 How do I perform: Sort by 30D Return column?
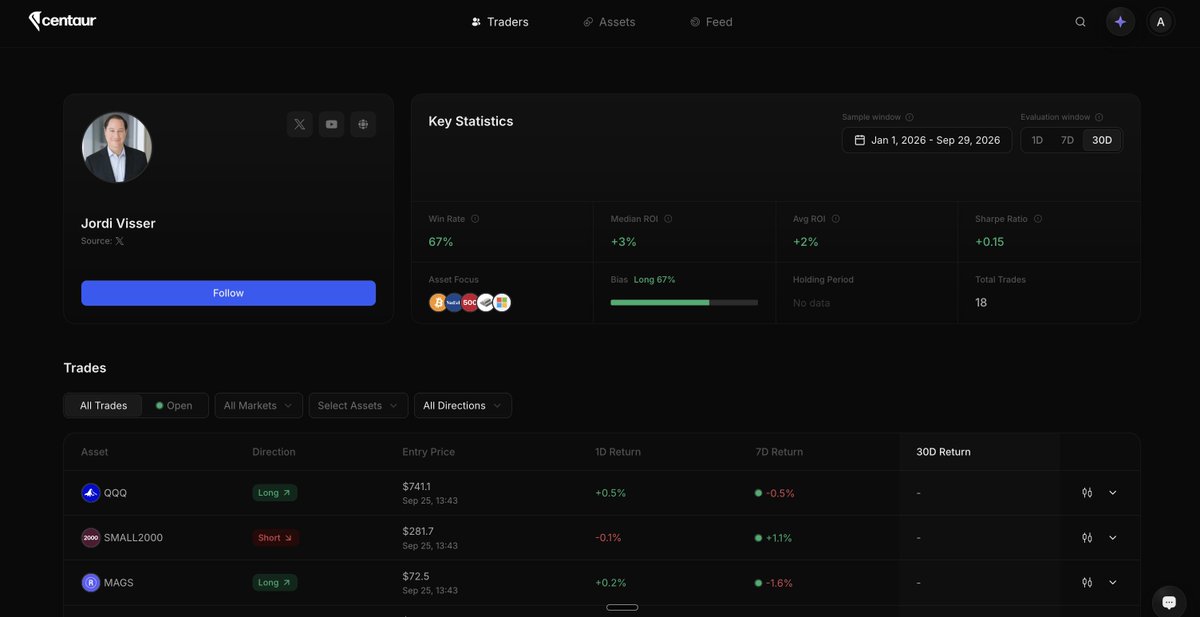coord(943,452)
